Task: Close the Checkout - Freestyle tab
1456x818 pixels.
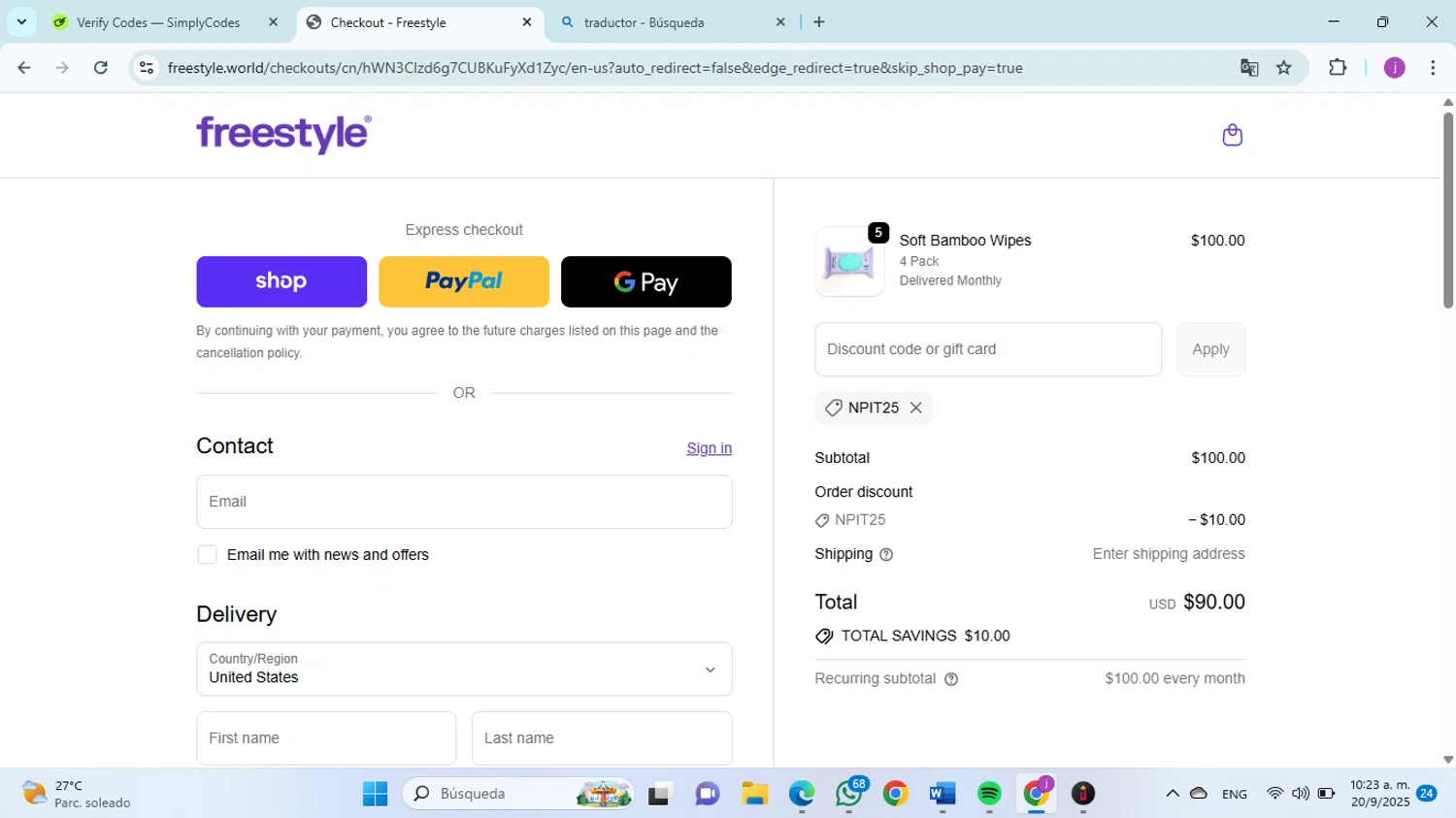Action: click(527, 21)
